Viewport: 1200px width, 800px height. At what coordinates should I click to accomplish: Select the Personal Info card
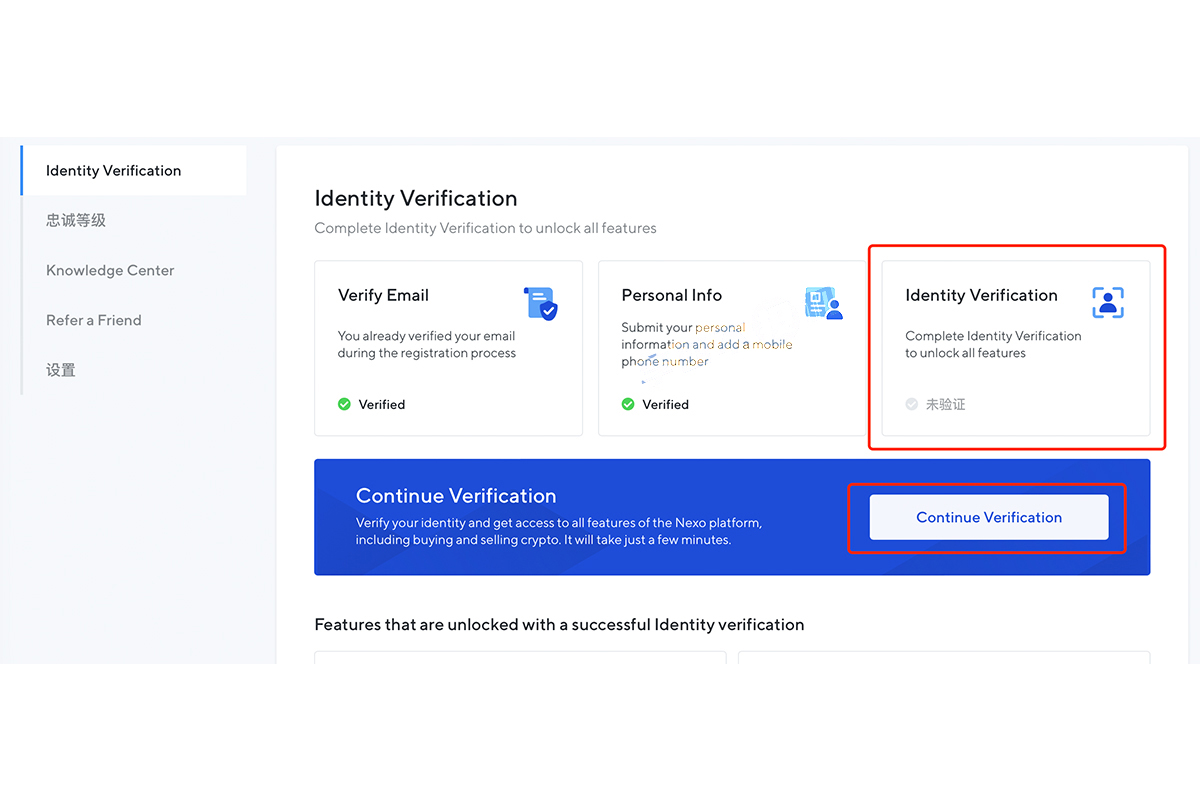click(732, 348)
